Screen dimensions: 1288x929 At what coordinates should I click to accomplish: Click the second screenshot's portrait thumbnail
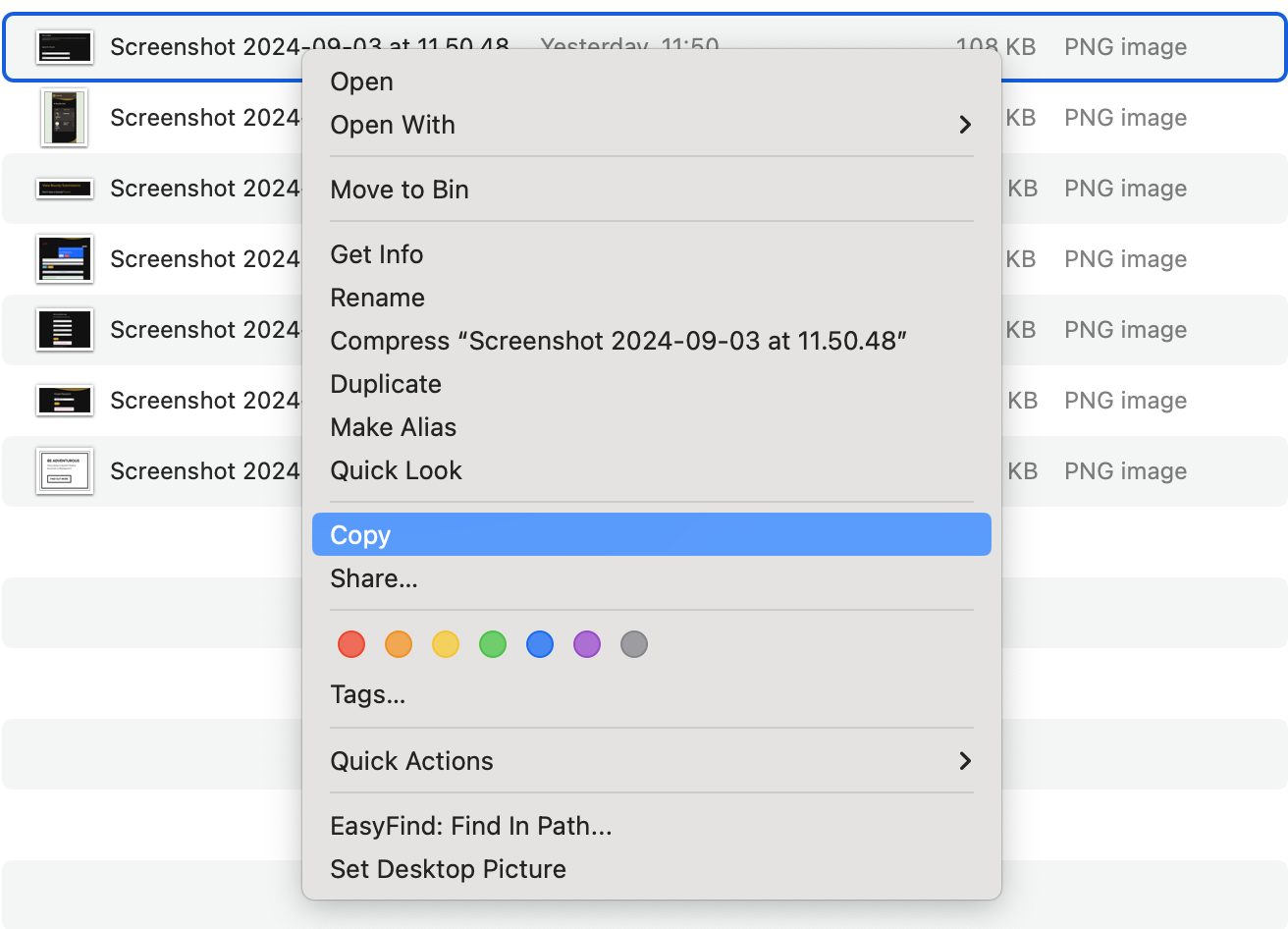click(x=65, y=118)
